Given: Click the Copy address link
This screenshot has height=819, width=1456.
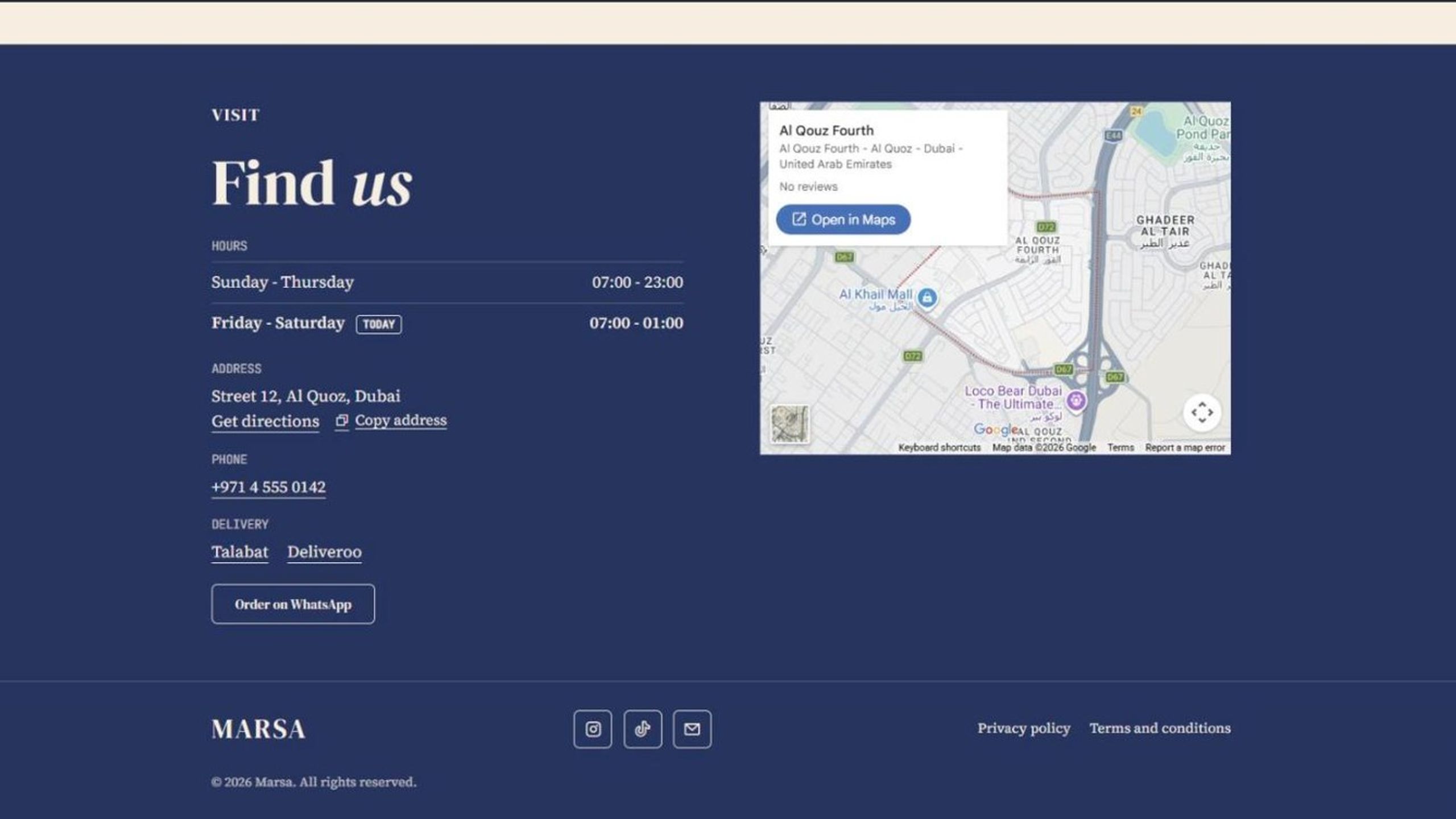Looking at the screenshot, I should click(401, 420).
